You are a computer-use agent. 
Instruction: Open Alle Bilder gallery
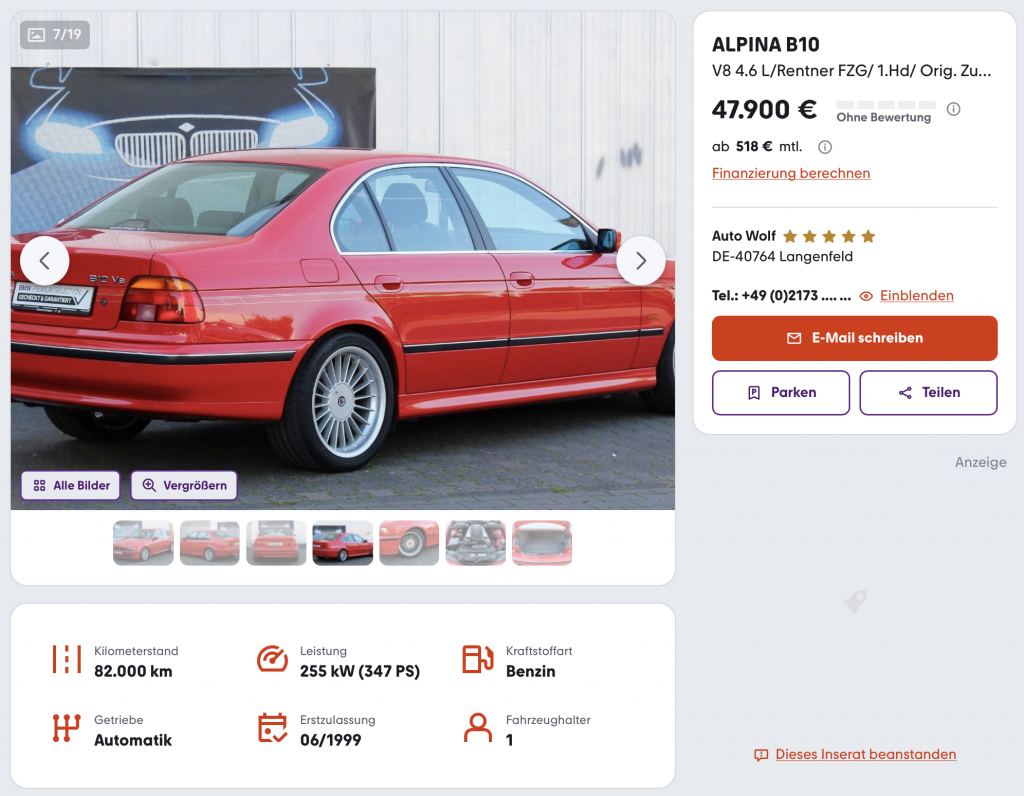(x=71, y=485)
